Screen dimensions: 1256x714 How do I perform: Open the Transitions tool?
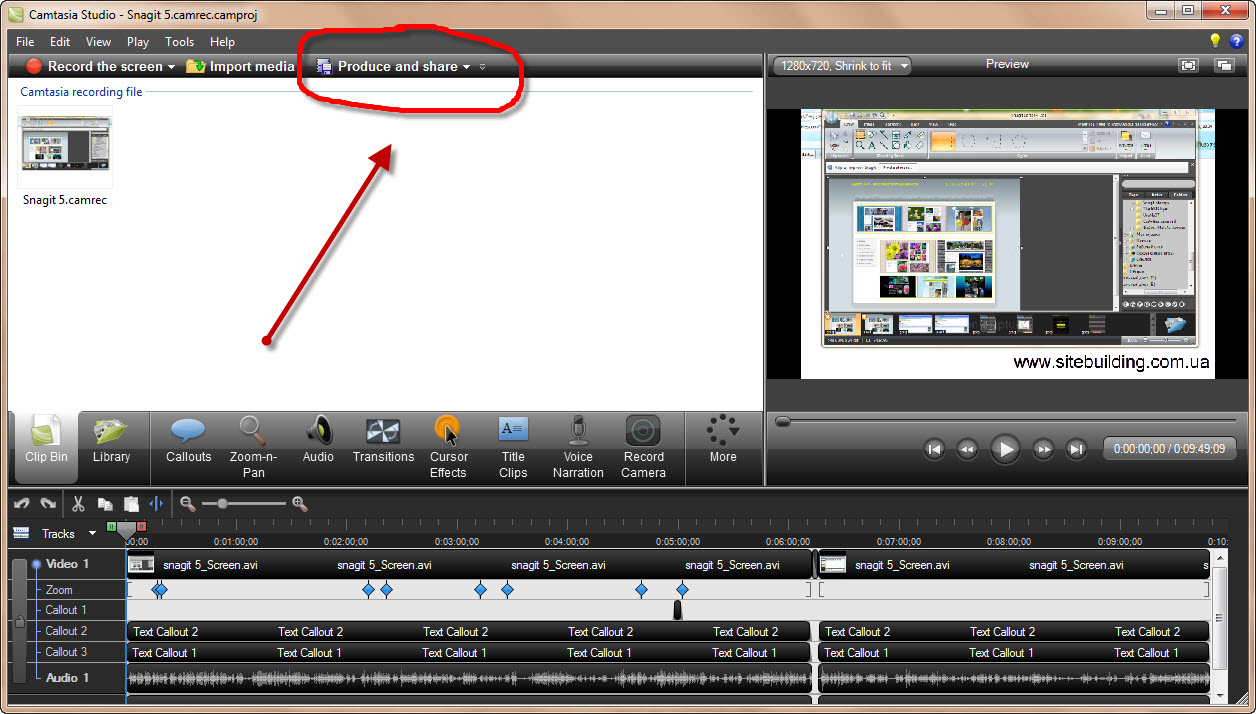click(383, 442)
